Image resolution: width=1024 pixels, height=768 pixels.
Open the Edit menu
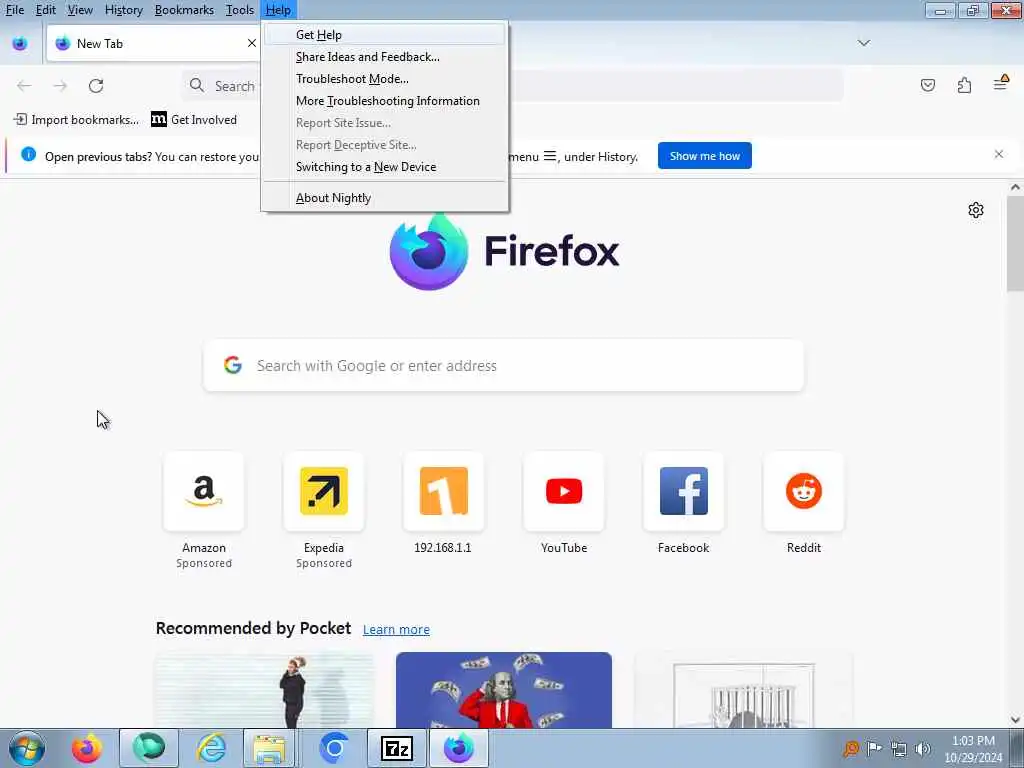(46, 10)
